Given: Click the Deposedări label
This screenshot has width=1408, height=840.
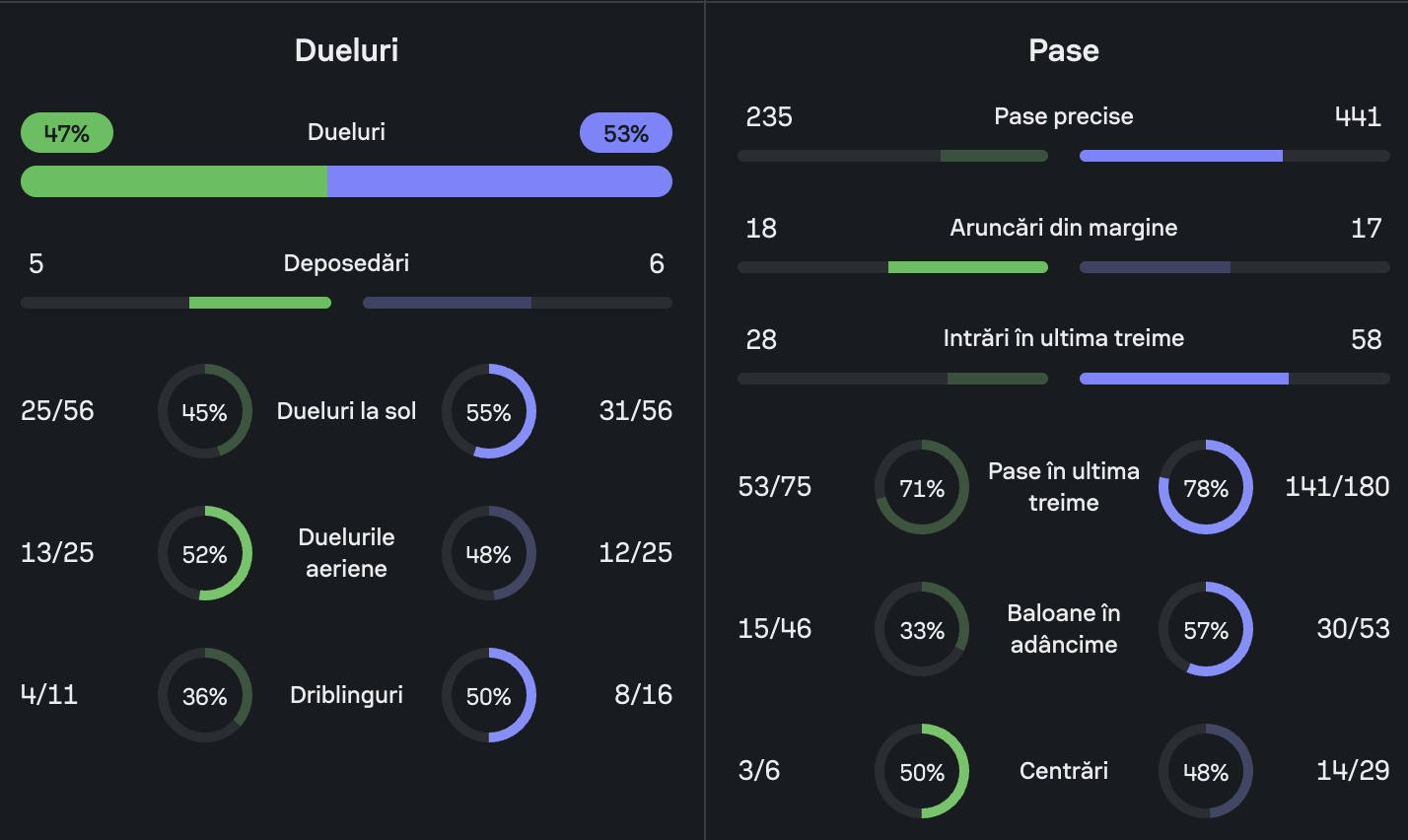Looking at the screenshot, I should pyautogui.click(x=346, y=263).
